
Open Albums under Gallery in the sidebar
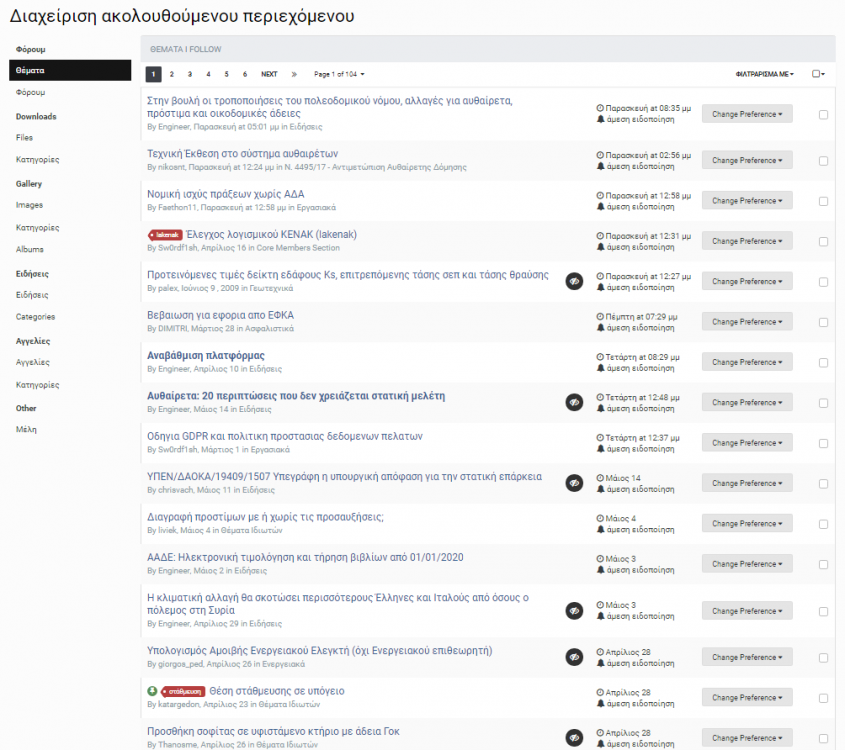(x=30, y=249)
